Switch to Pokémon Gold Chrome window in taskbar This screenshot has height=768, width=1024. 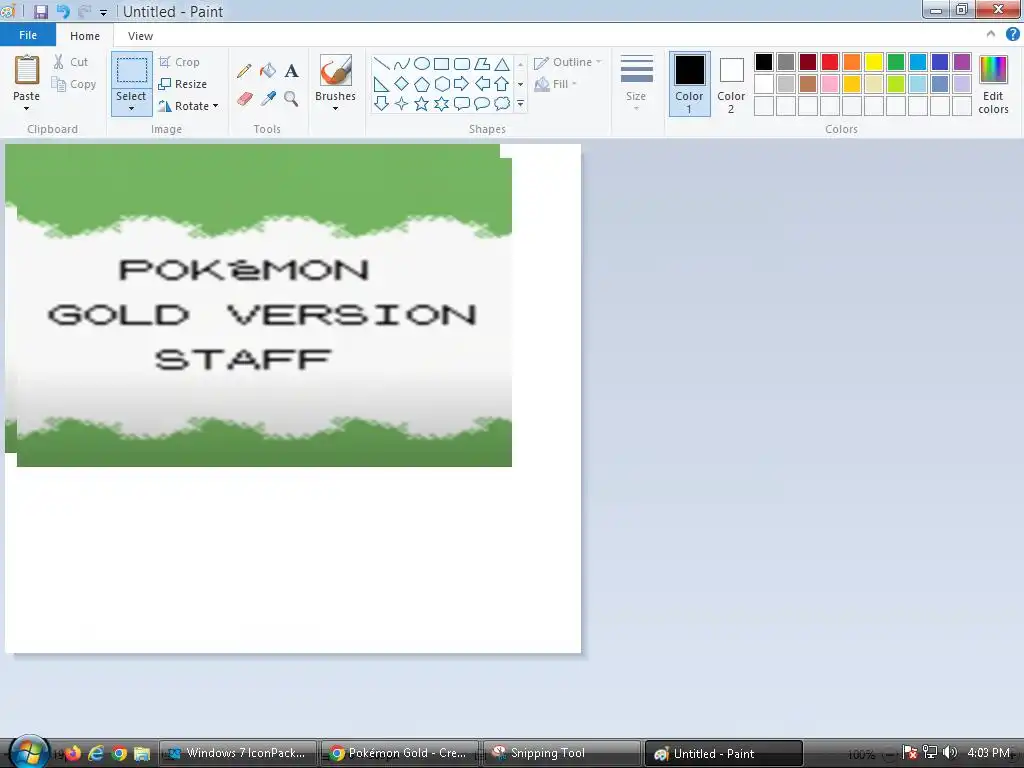(x=400, y=753)
